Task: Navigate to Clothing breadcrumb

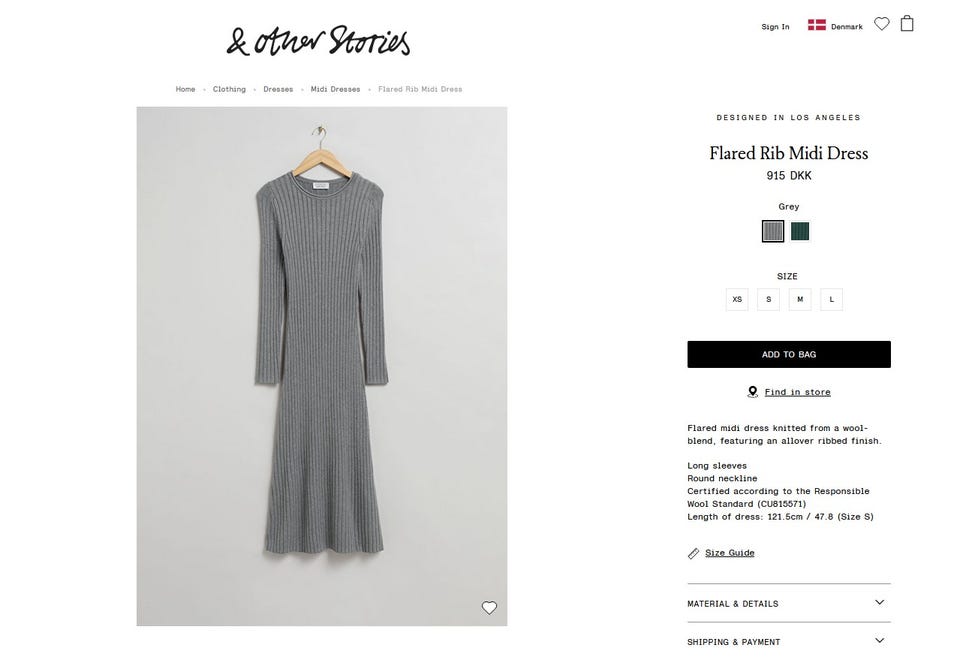Action: [x=229, y=89]
